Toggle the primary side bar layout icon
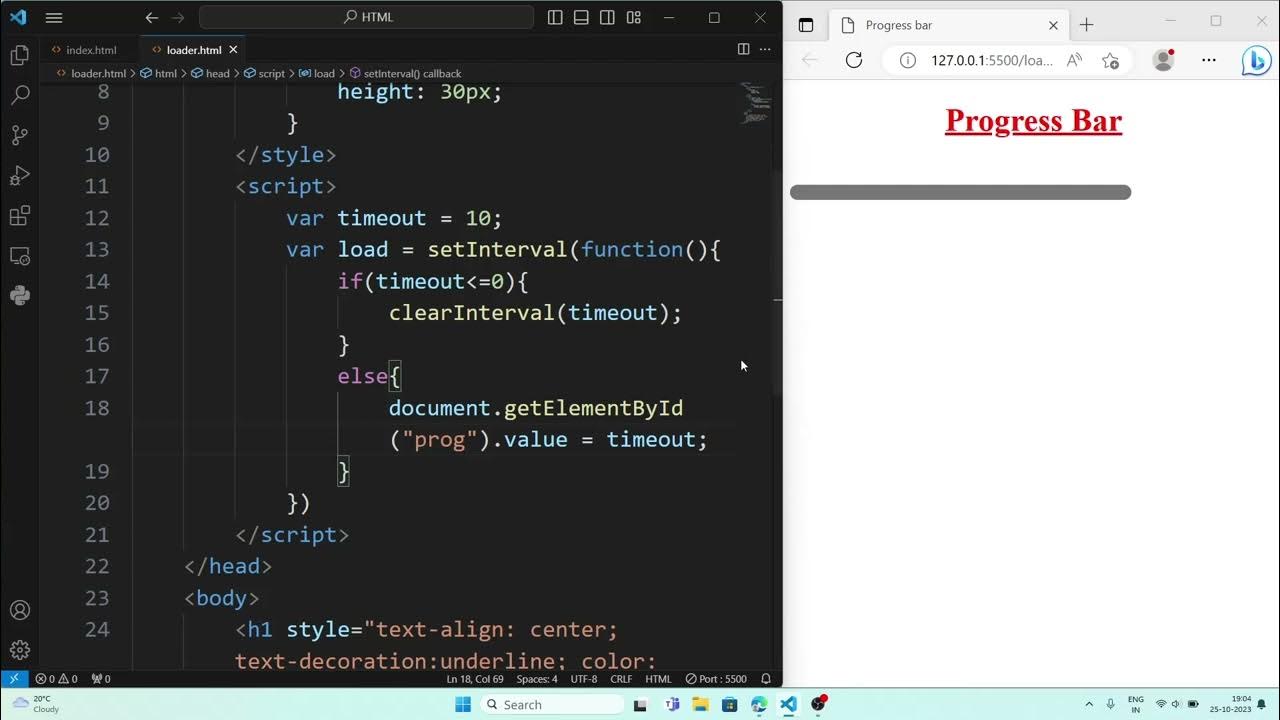 (x=556, y=17)
